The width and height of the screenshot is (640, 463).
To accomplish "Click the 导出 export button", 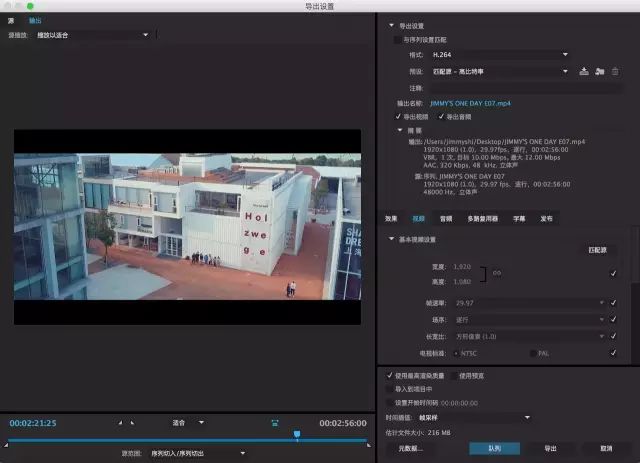I will tap(551, 448).
